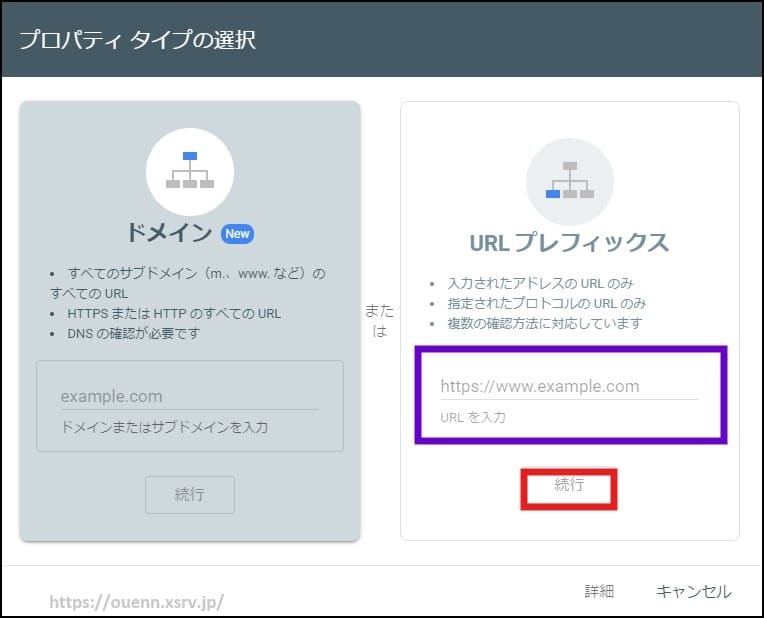Select the ドメイン heading
The height and width of the screenshot is (618, 764).
click(x=169, y=234)
